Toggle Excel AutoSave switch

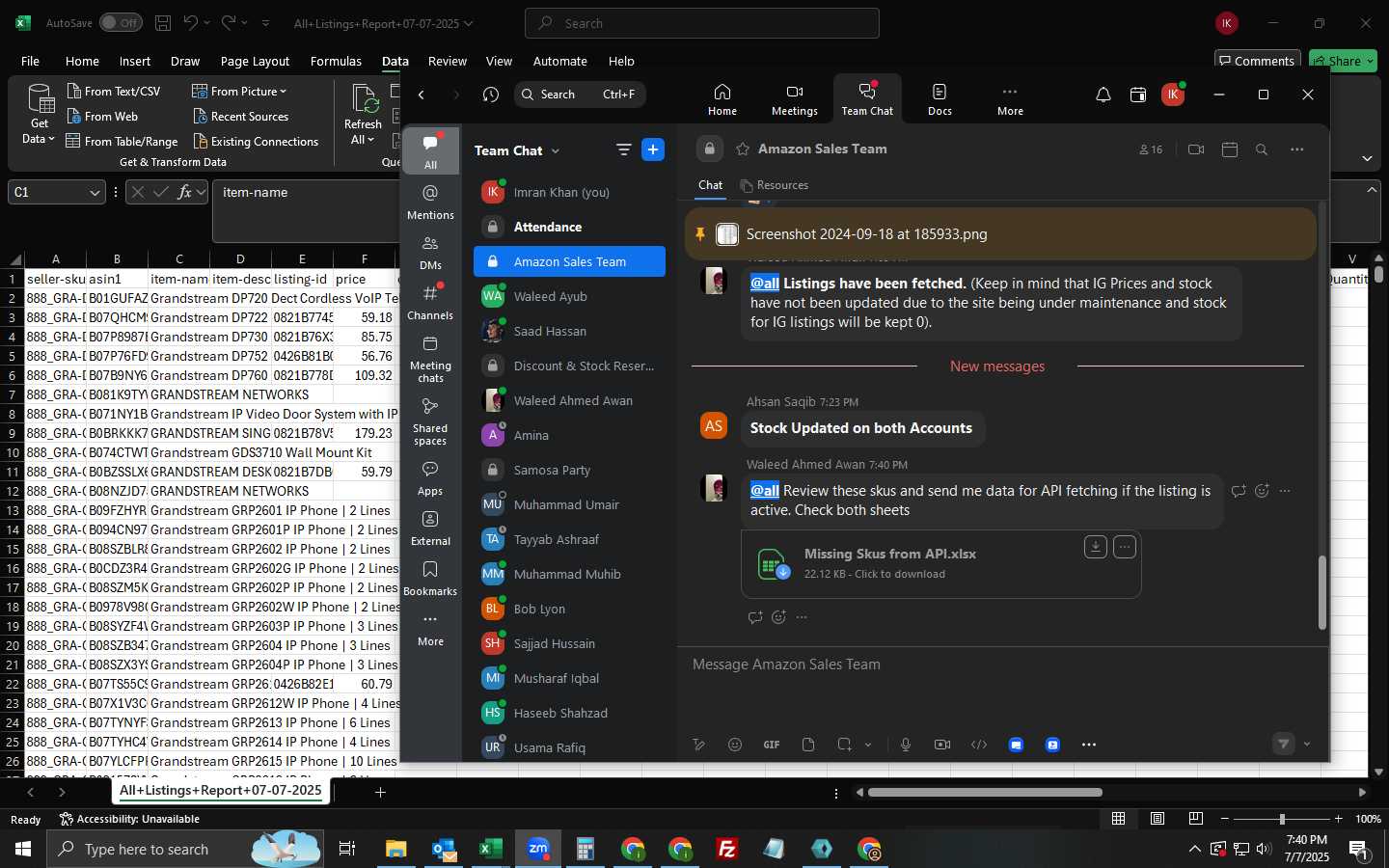121,23
